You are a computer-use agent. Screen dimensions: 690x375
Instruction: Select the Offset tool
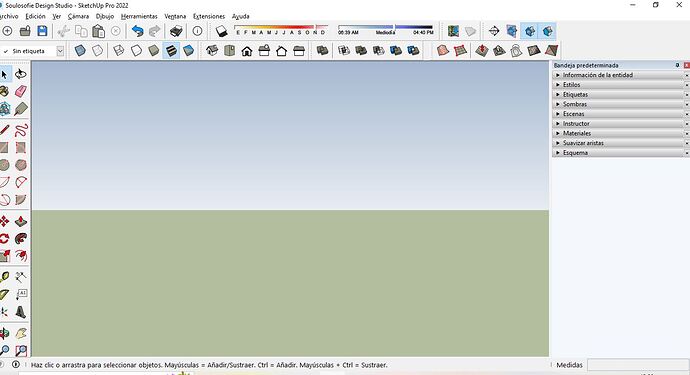tap(20, 256)
